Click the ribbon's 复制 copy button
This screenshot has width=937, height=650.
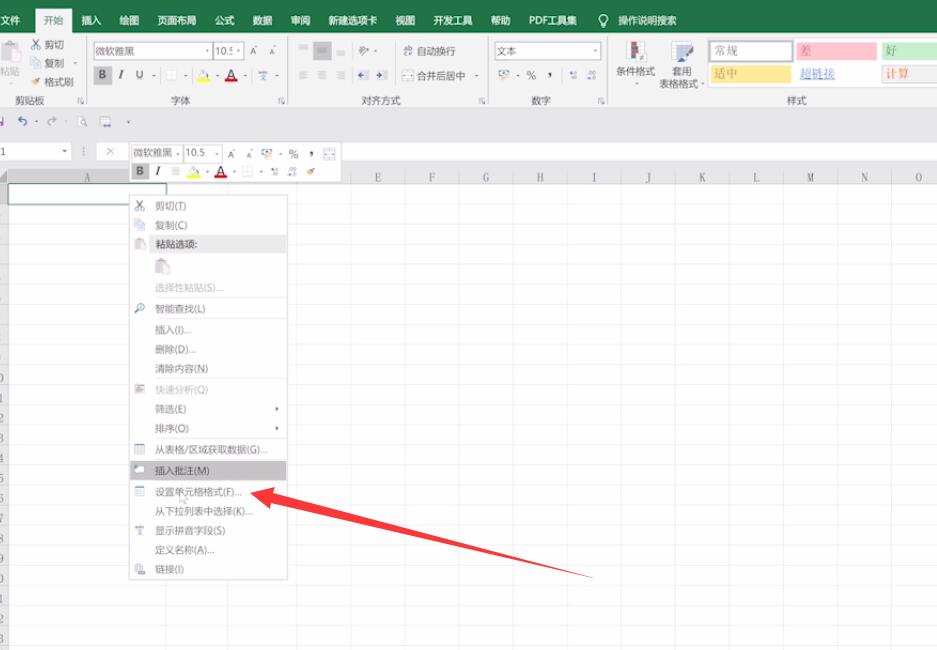coord(47,63)
